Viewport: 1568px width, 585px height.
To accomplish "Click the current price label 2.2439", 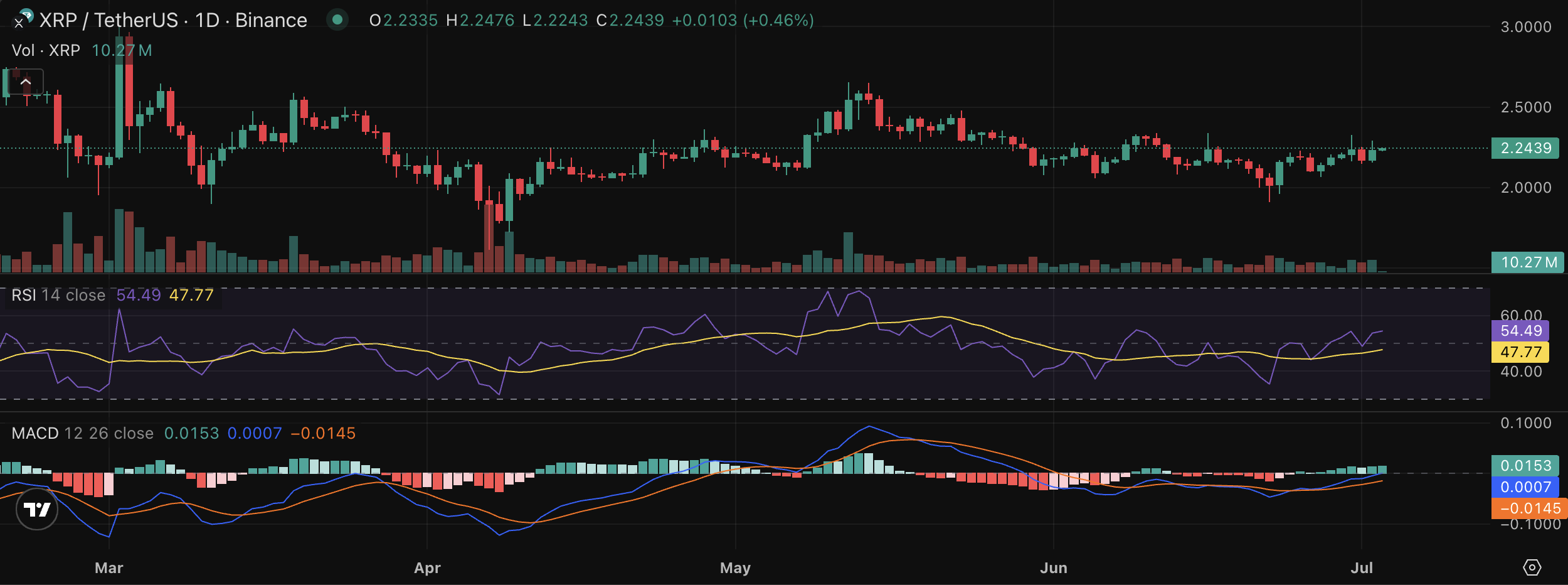I will (1525, 148).
